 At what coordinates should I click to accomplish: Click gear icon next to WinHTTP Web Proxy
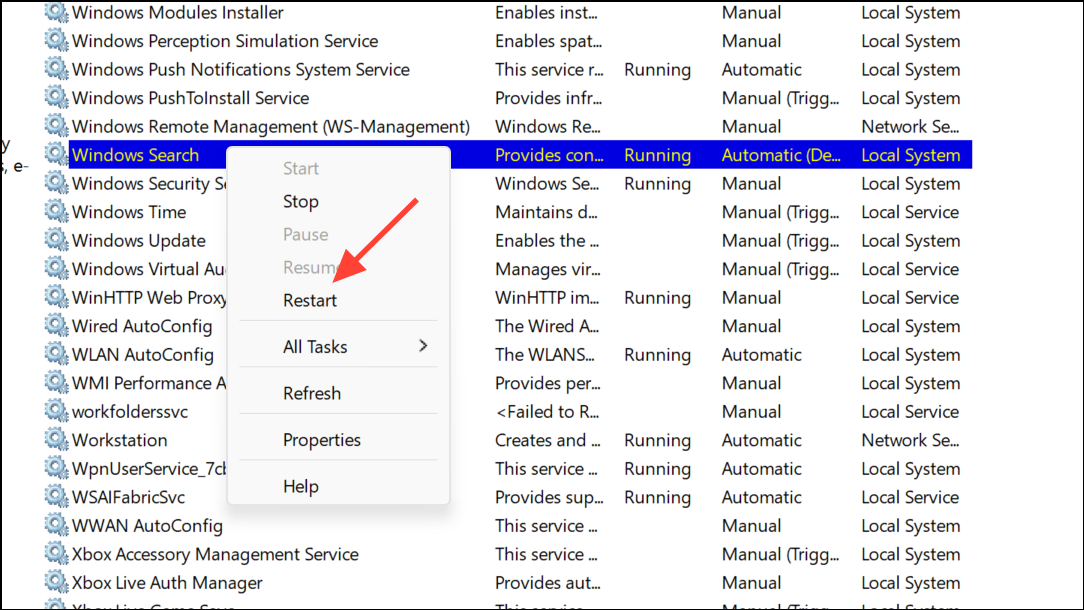pos(57,297)
